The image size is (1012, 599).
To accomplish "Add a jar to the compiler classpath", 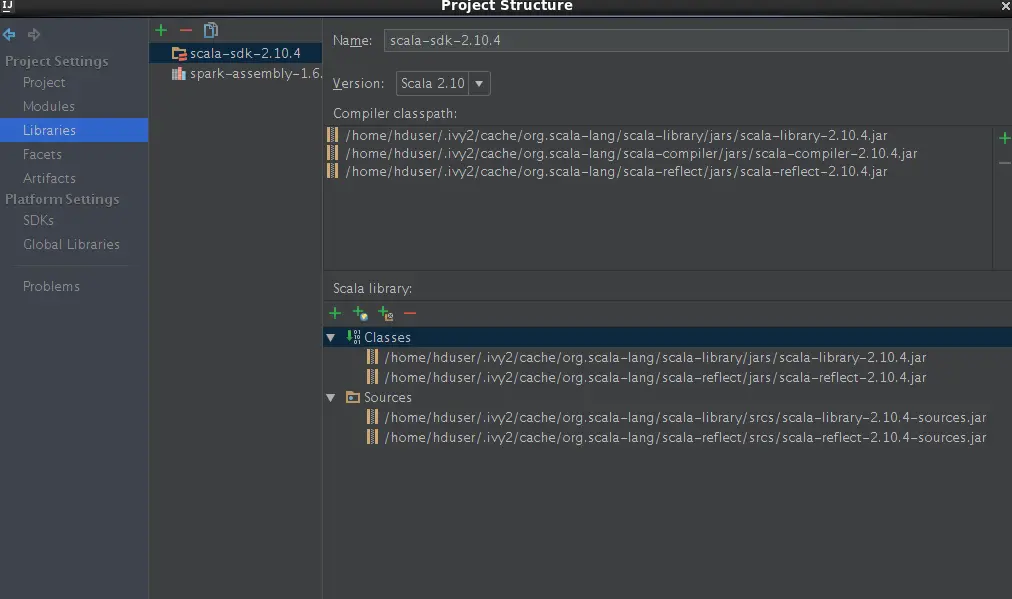I will coord(1004,137).
